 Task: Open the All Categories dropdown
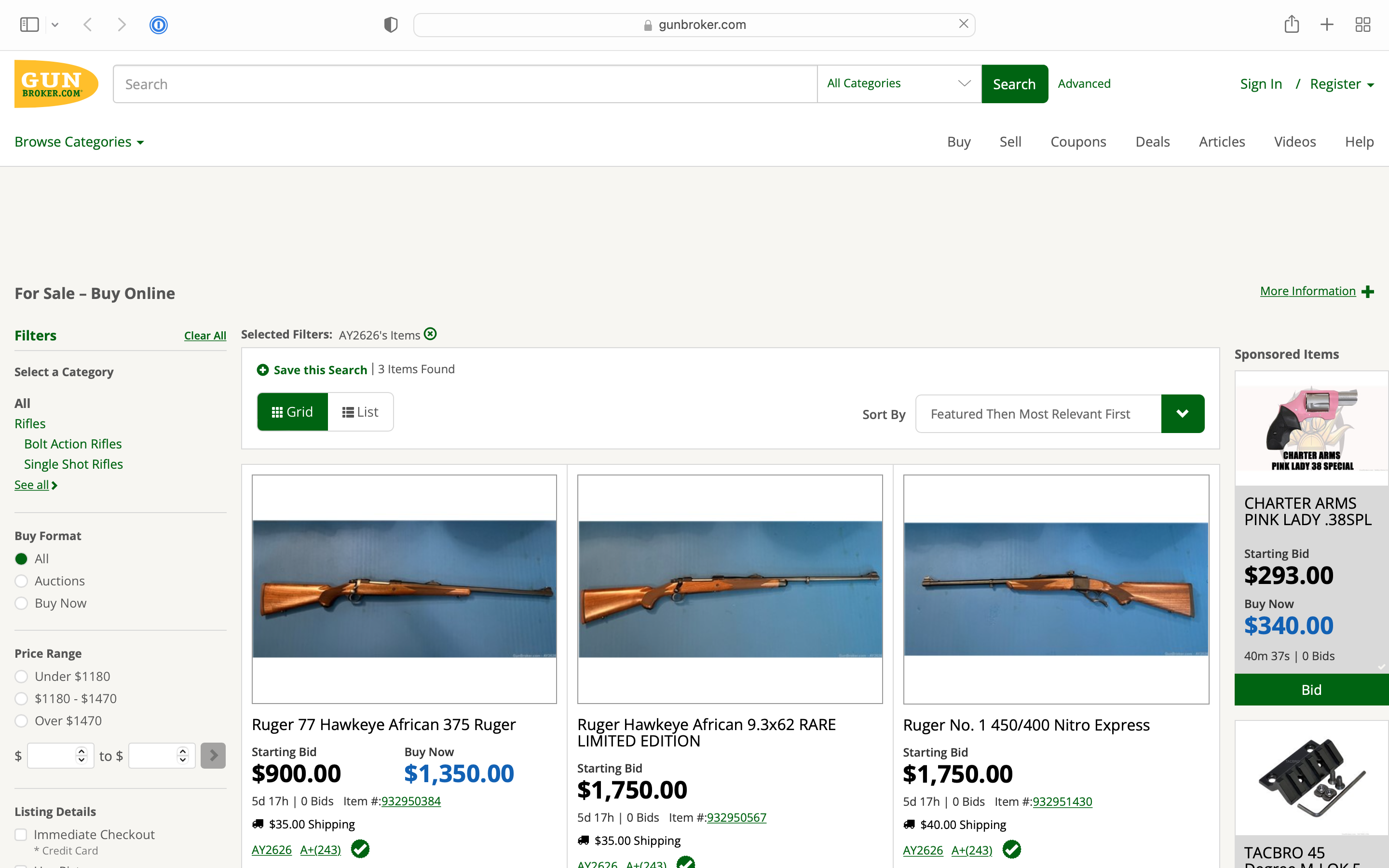(899, 84)
